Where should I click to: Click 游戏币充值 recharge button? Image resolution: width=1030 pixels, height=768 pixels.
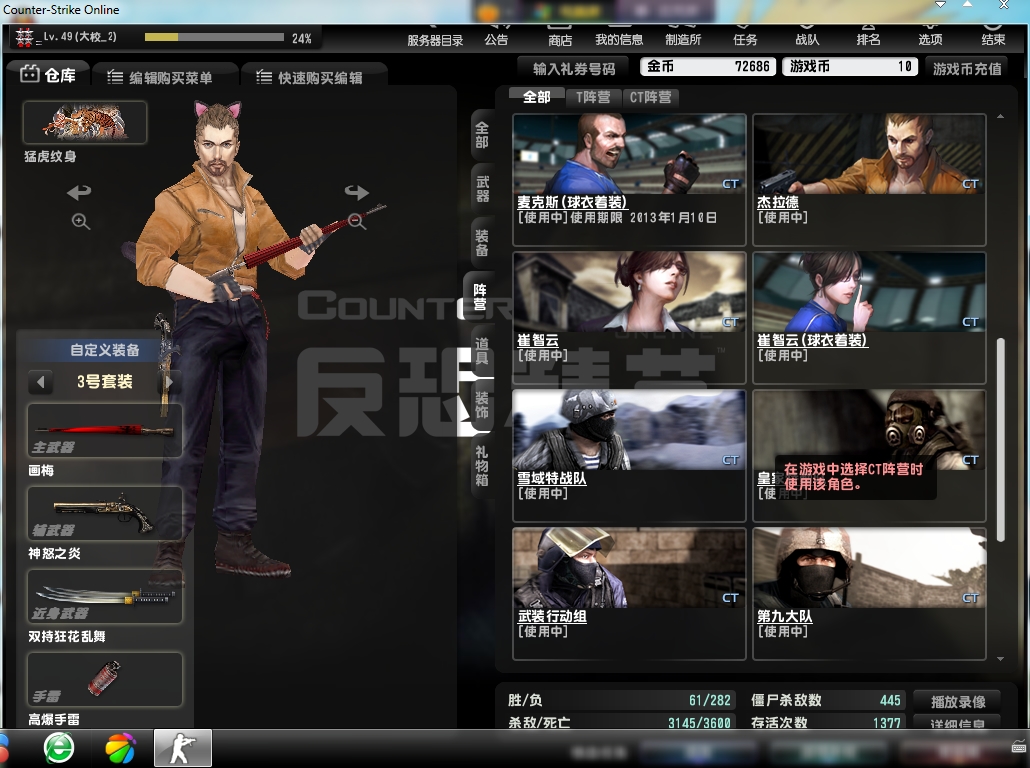967,68
